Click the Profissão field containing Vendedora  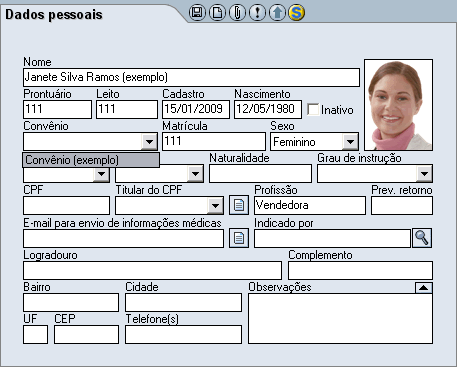(310, 205)
